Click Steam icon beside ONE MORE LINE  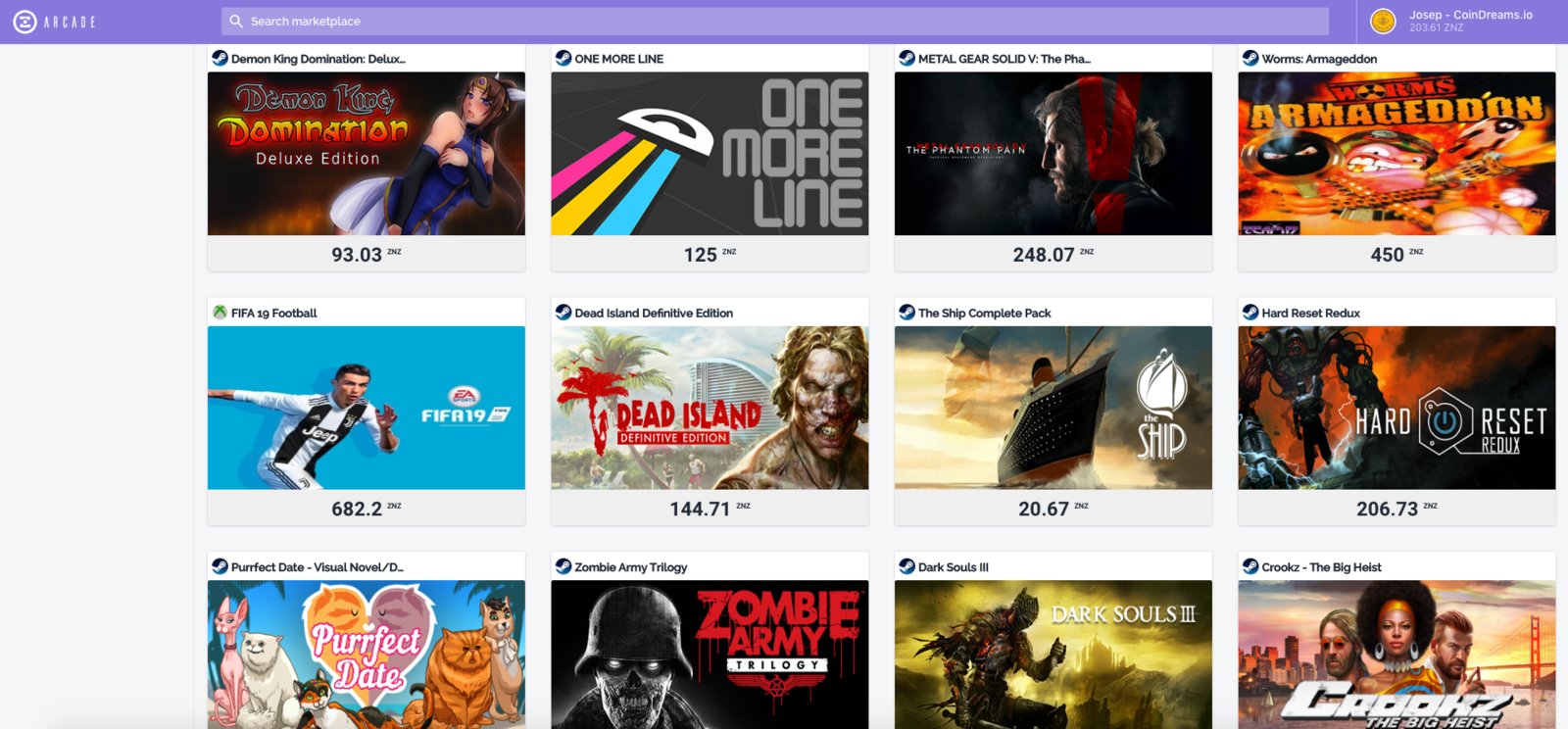click(563, 58)
